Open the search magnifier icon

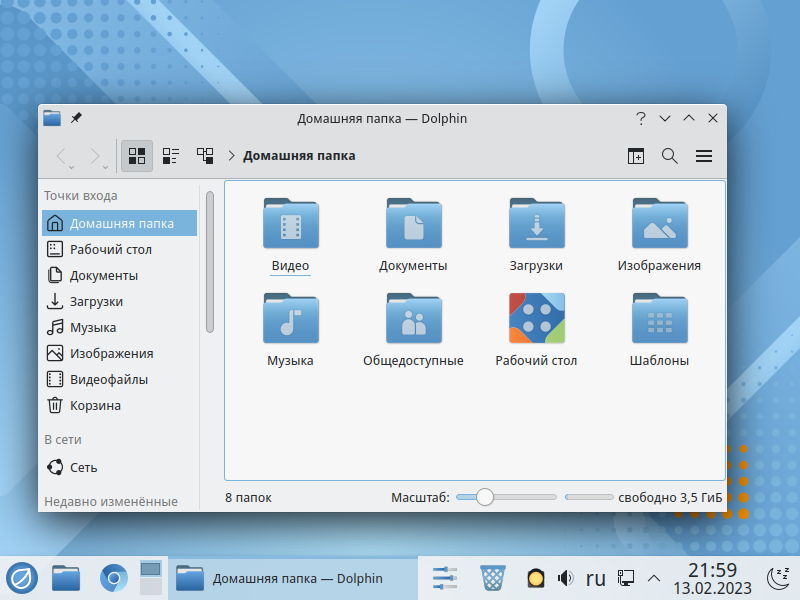coord(670,156)
